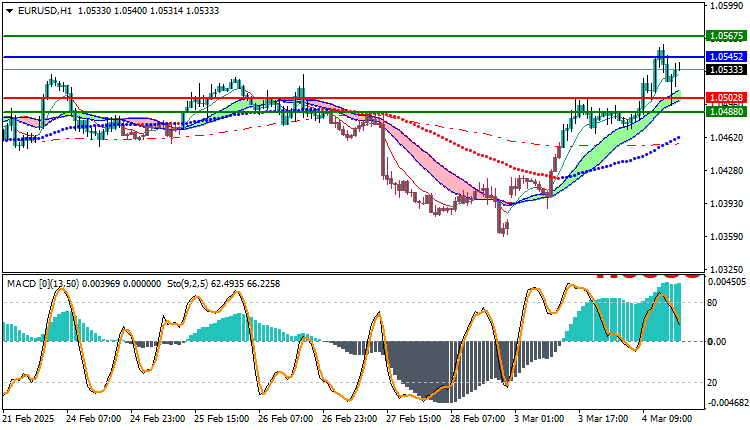The image size is (750, 430).
Task: Click the 4 Mar 09:00 time label
Action: point(667,419)
